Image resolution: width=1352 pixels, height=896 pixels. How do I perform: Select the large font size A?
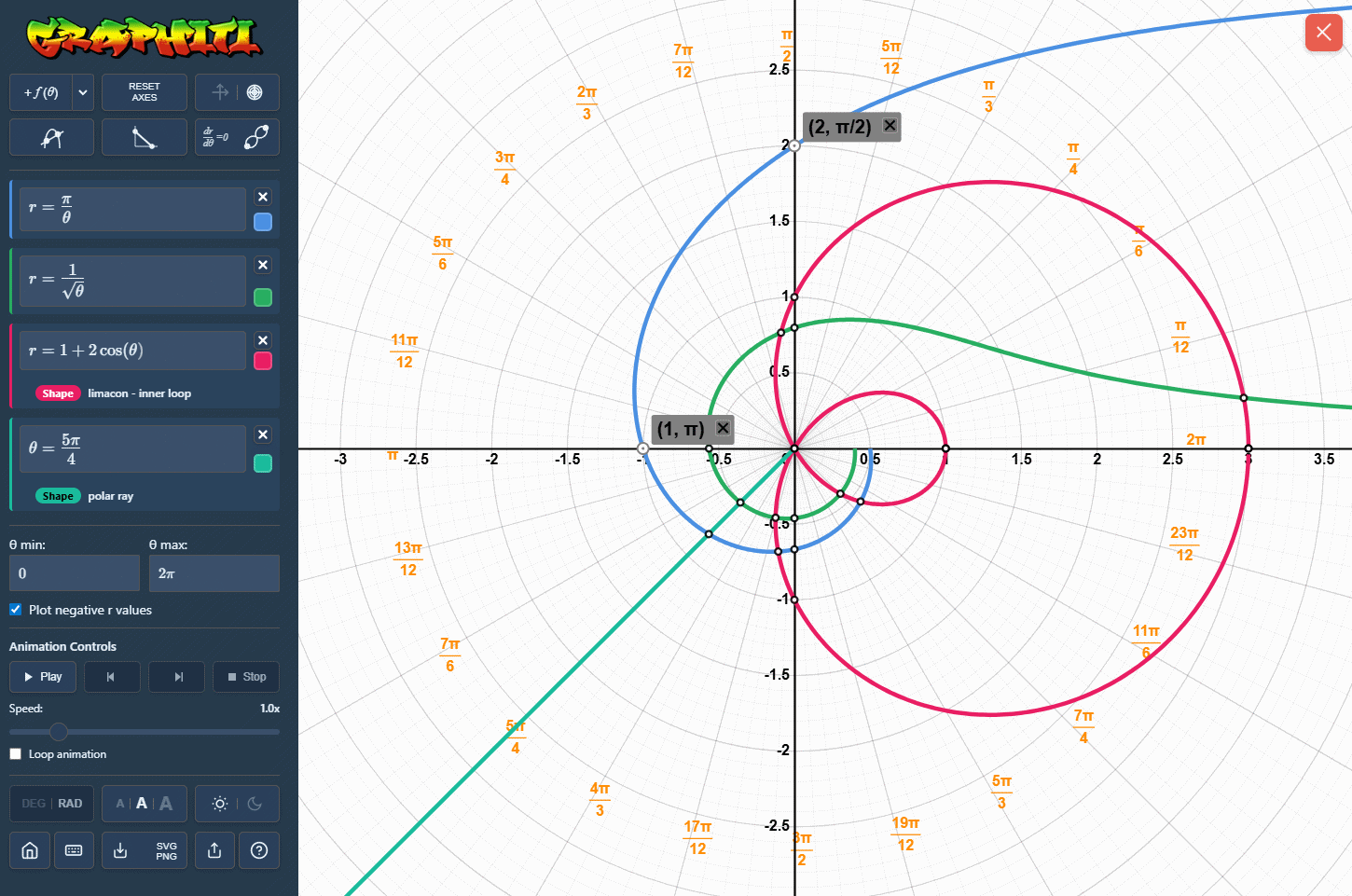pyautogui.click(x=166, y=804)
